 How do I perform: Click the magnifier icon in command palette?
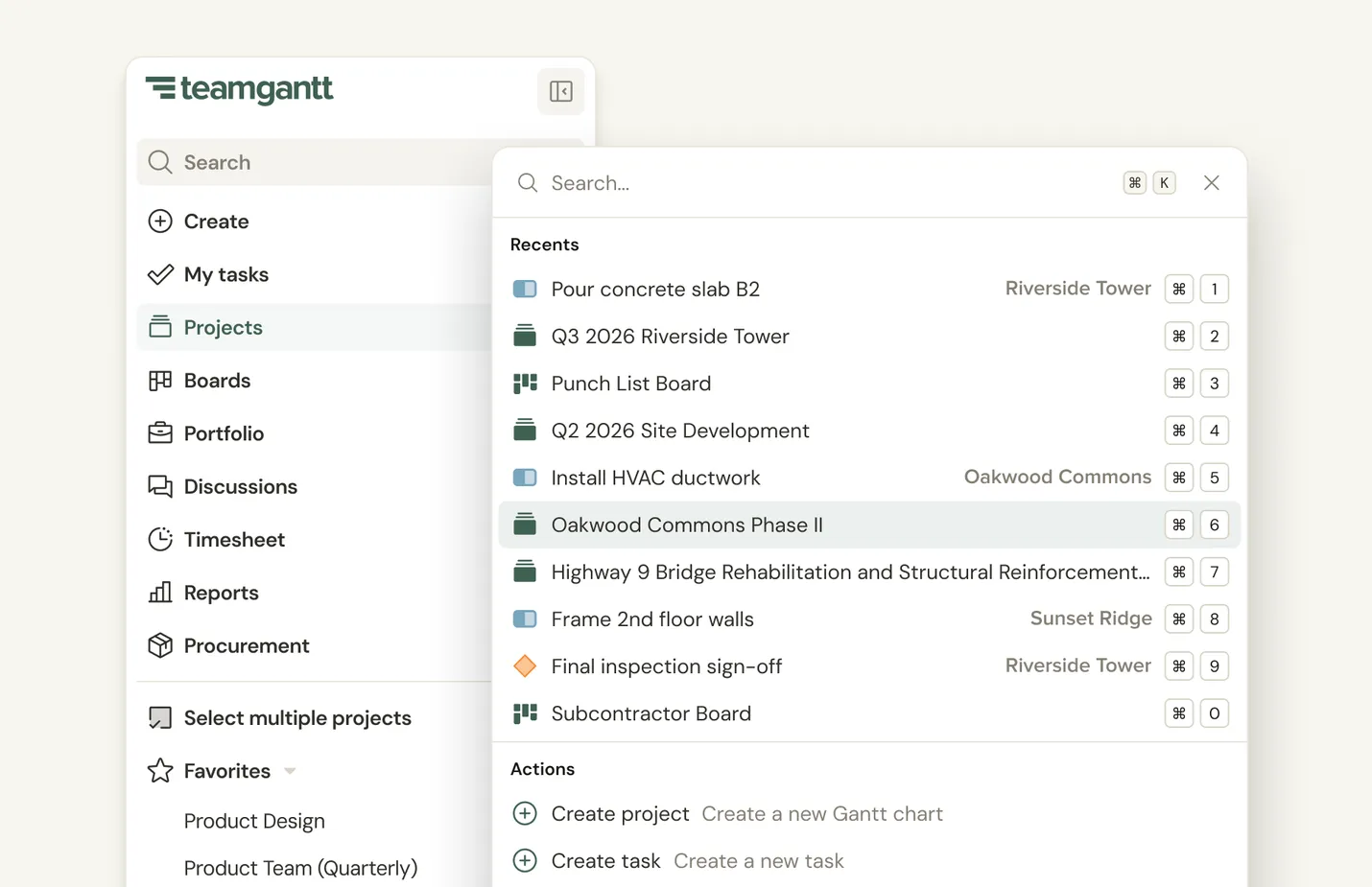528,183
